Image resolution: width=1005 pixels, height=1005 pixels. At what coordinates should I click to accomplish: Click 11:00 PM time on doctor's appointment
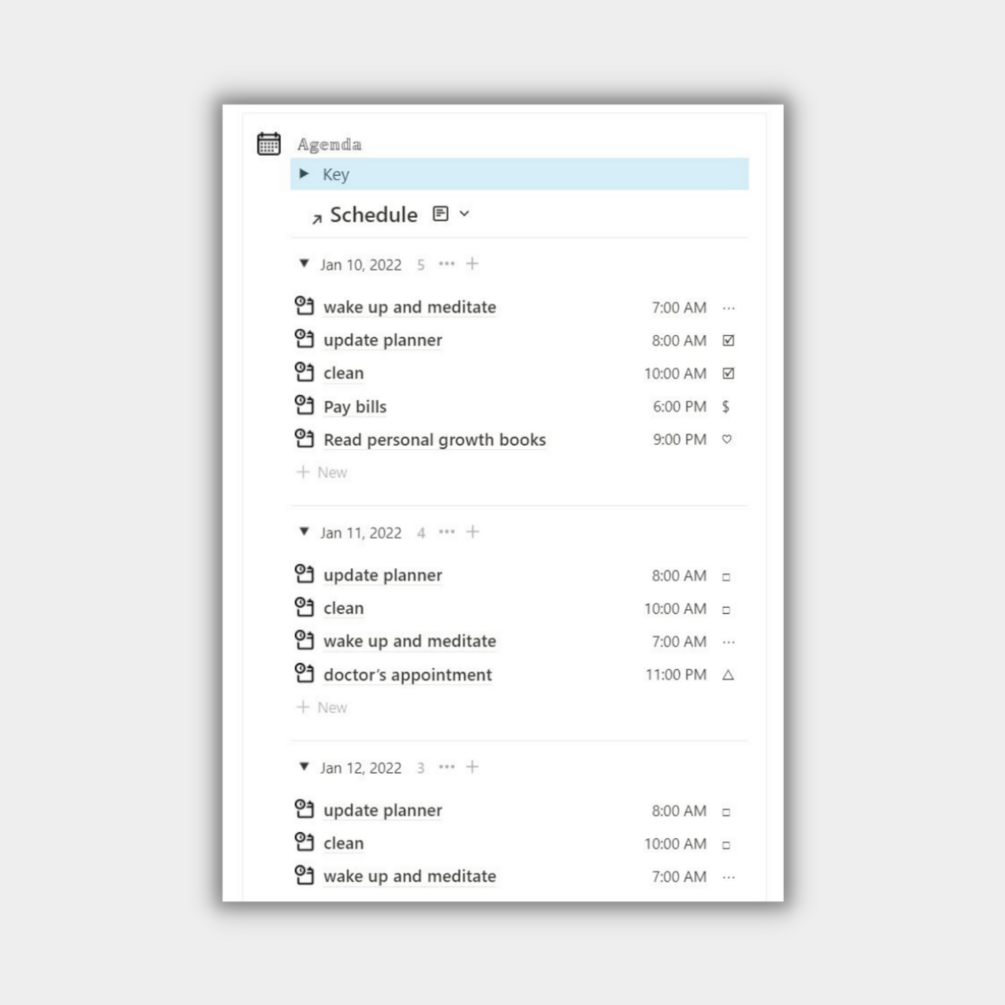[x=676, y=674]
